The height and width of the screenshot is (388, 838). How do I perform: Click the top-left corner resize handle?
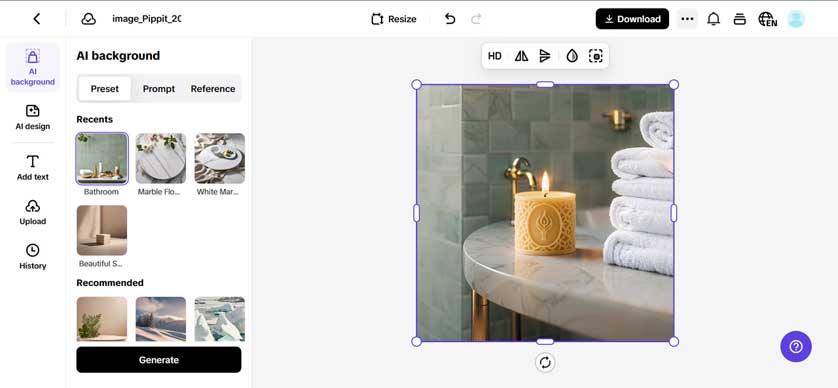pyautogui.click(x=416, y=84)
